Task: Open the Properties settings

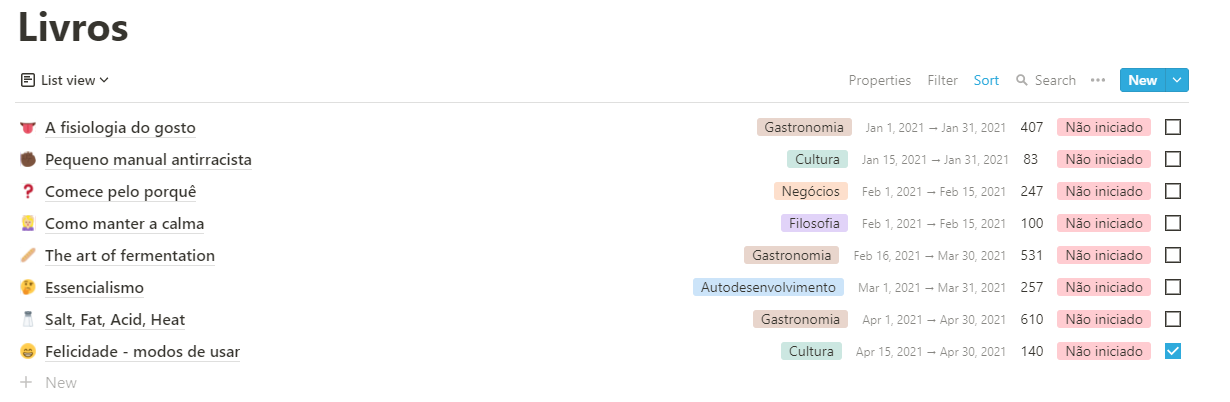Action: click(879, 80)
